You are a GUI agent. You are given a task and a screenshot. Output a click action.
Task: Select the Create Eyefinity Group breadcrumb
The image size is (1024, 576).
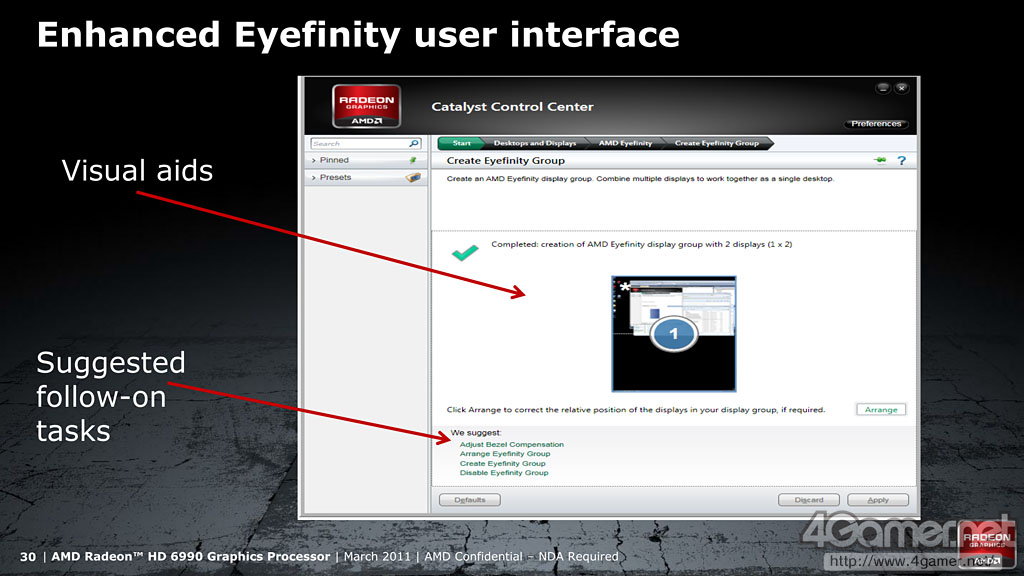pos(716,143)
